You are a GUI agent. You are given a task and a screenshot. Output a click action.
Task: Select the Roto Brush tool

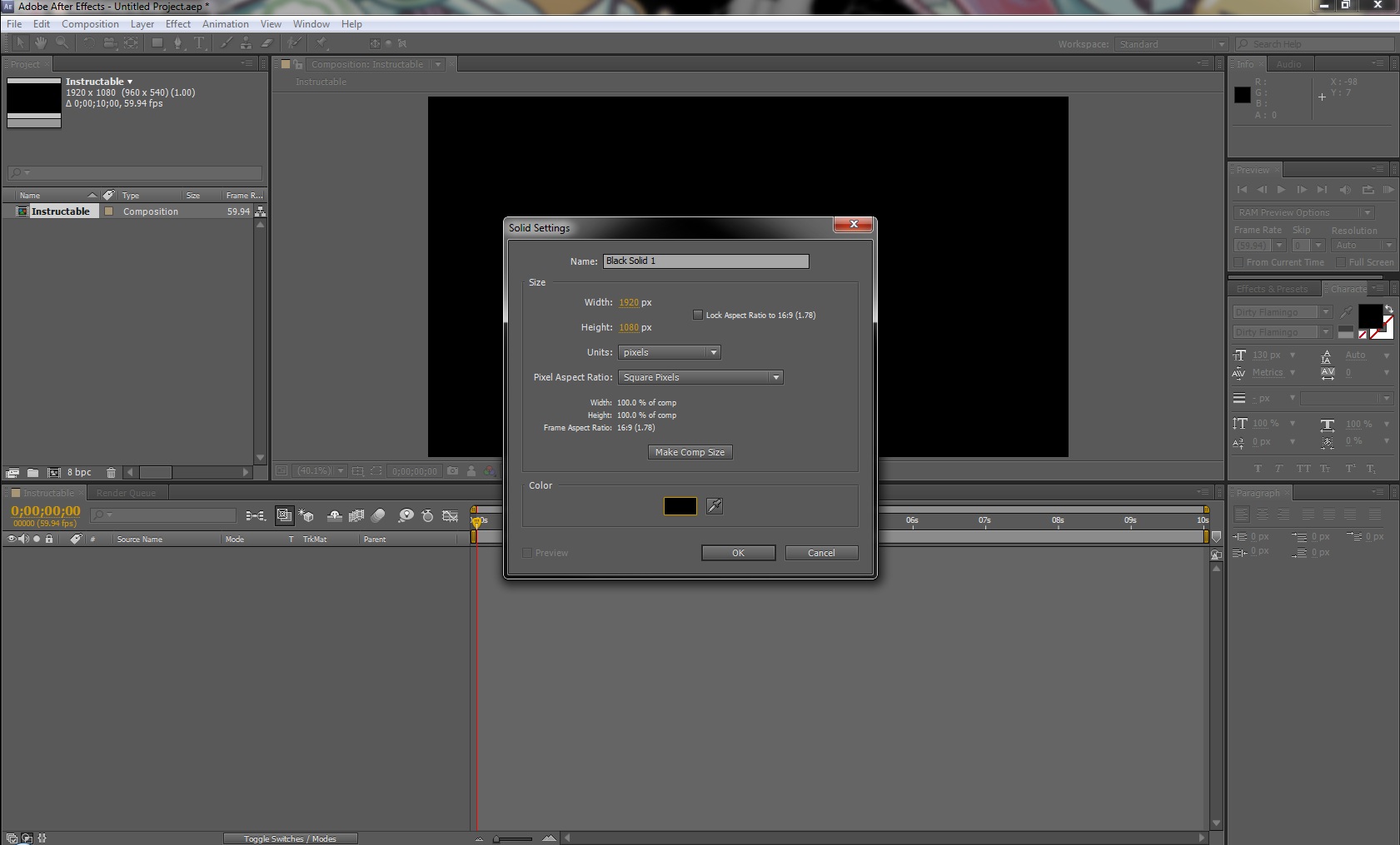coord(294,42)
